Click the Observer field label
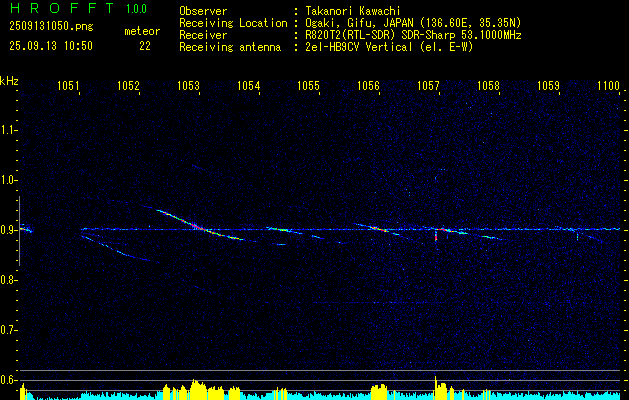 (x=203, y=11)
